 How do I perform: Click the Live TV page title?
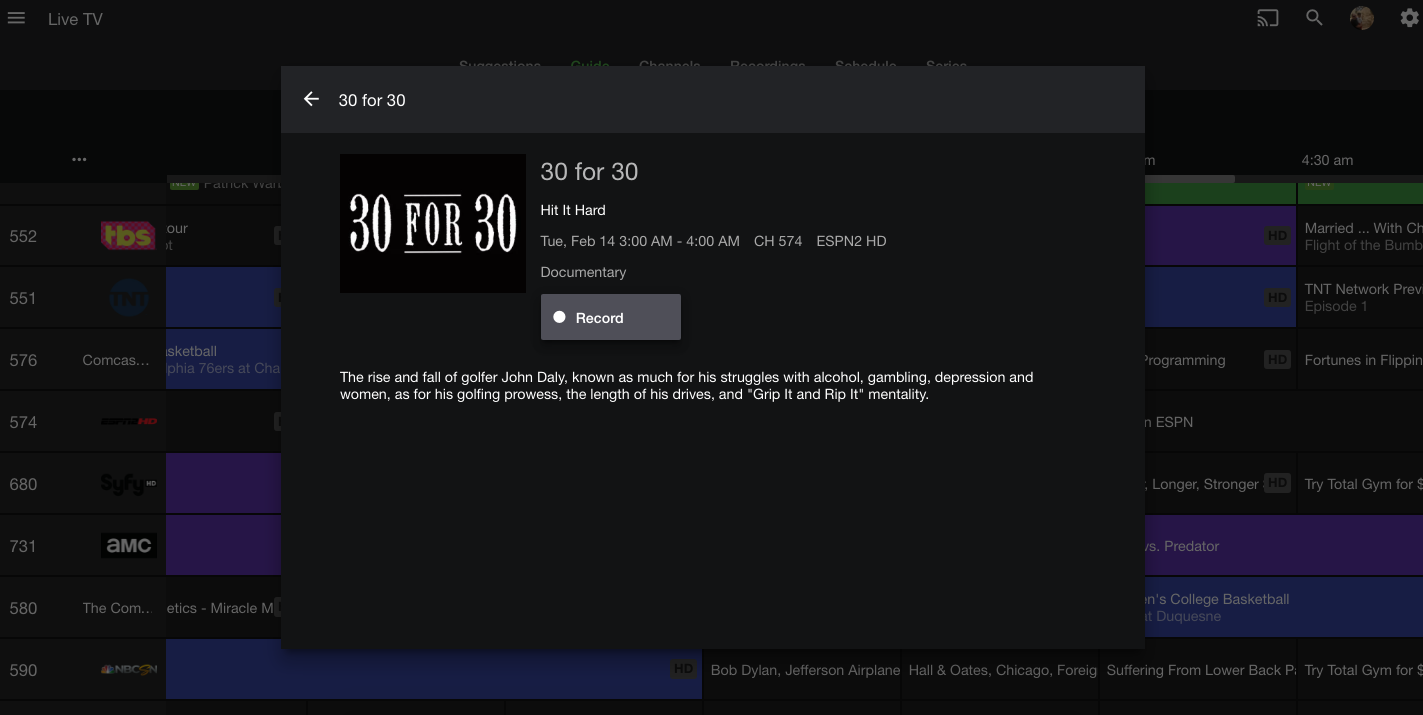pyautogui.click(x=75, y=19)
